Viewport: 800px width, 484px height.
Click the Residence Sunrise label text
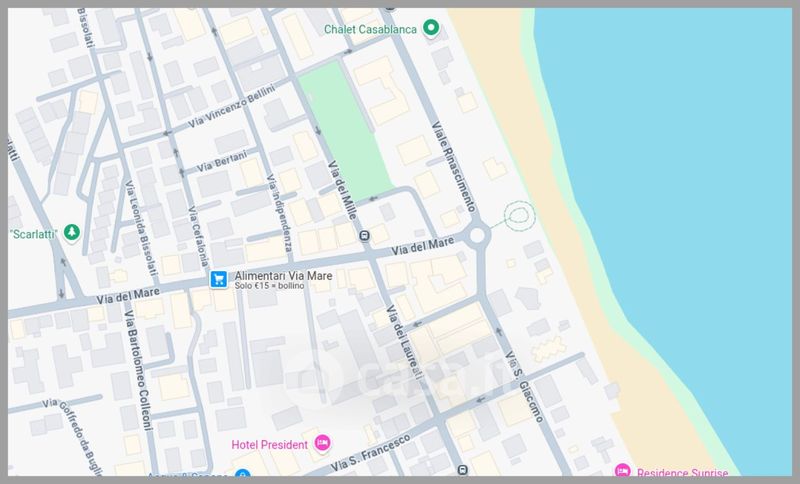(682, 472)
